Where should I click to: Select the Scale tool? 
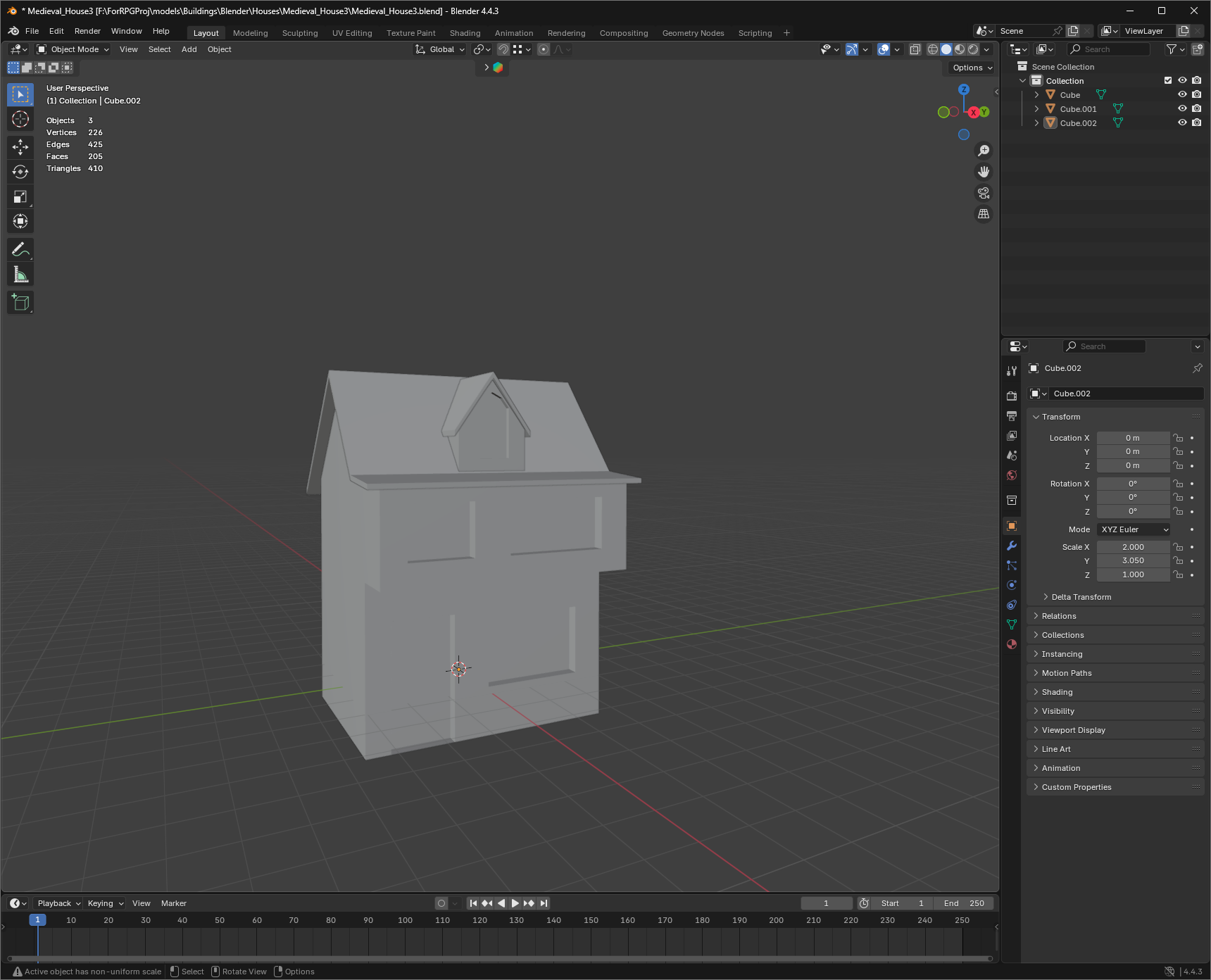[20, 197]
